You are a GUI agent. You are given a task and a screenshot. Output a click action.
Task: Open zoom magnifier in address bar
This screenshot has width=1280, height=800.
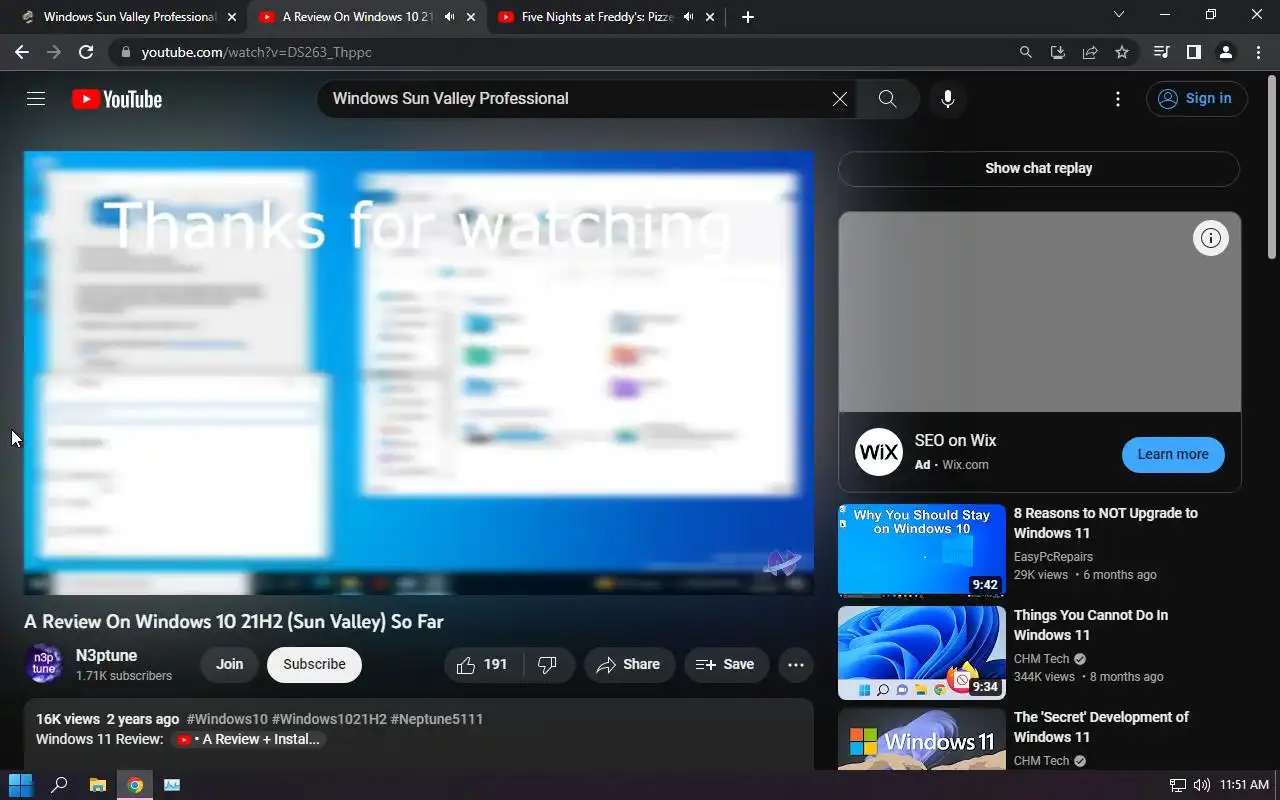(1026, 52)
